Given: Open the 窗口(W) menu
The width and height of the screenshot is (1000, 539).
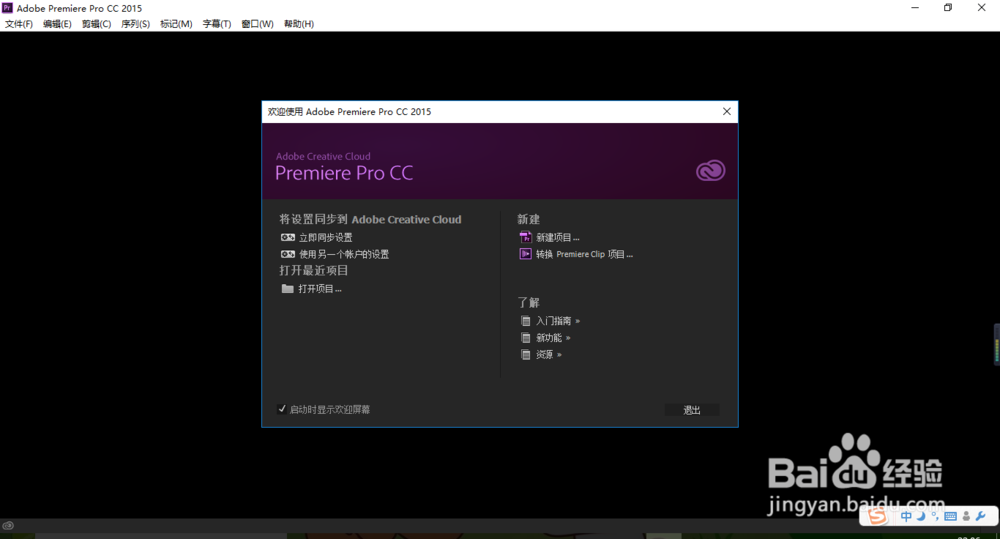Looking at the screenshot, I should tap(257, 24).
